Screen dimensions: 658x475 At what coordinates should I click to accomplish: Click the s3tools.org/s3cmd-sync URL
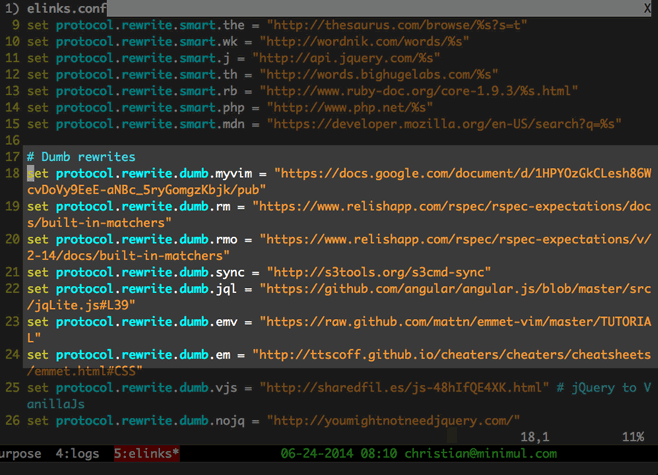tap(379, 272)
